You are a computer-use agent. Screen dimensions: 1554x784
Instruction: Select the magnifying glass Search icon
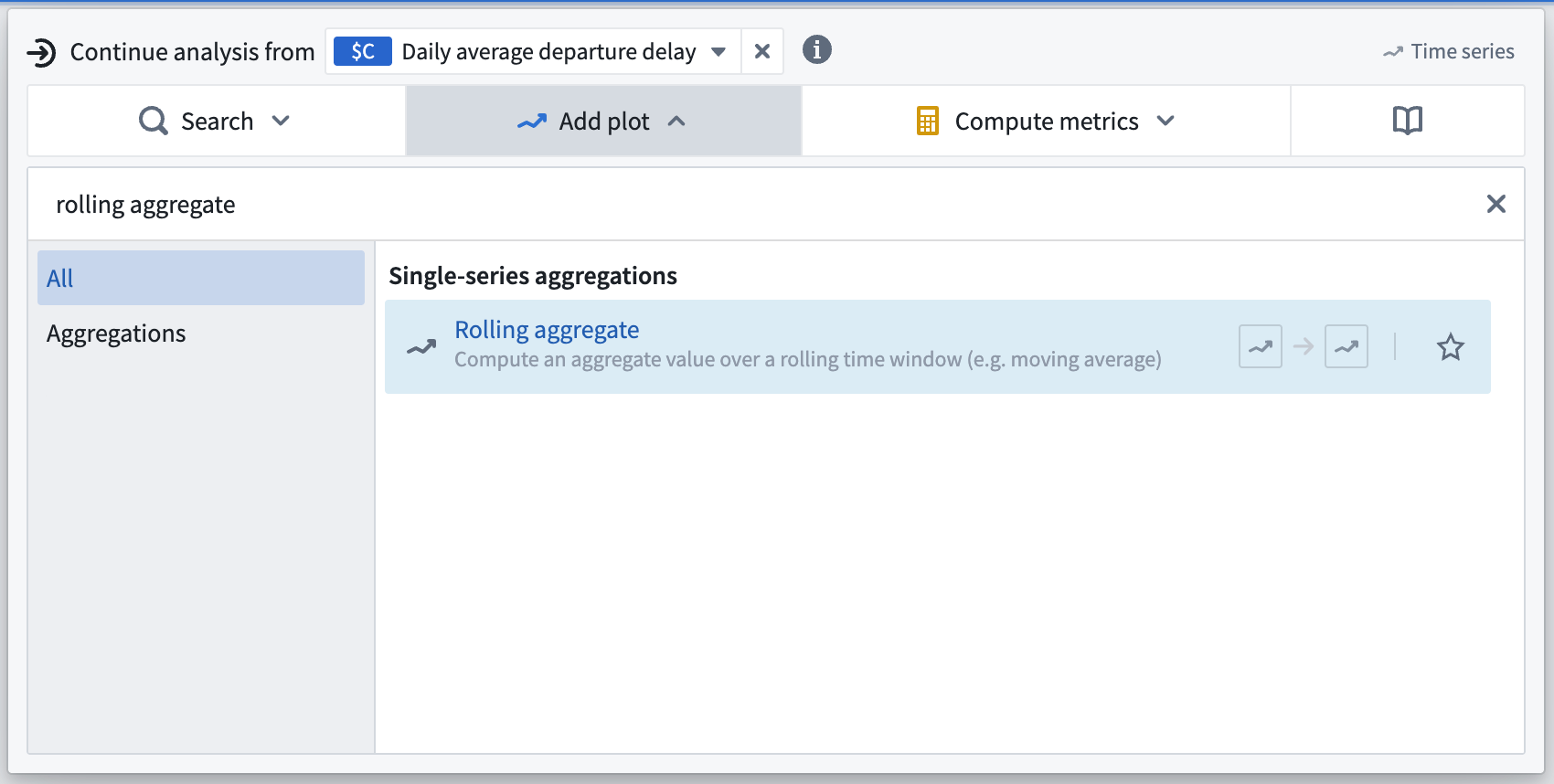(152, 120)
